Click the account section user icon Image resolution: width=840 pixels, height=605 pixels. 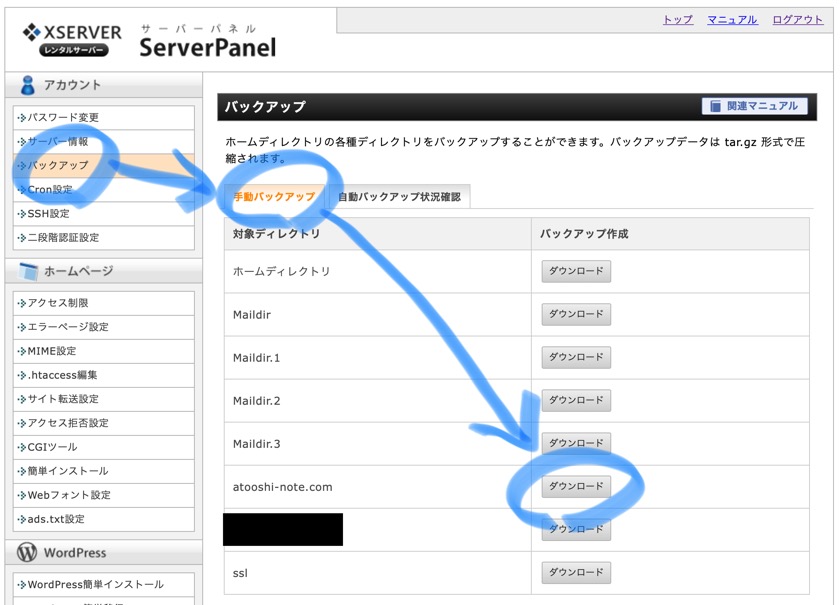(28, 86)
